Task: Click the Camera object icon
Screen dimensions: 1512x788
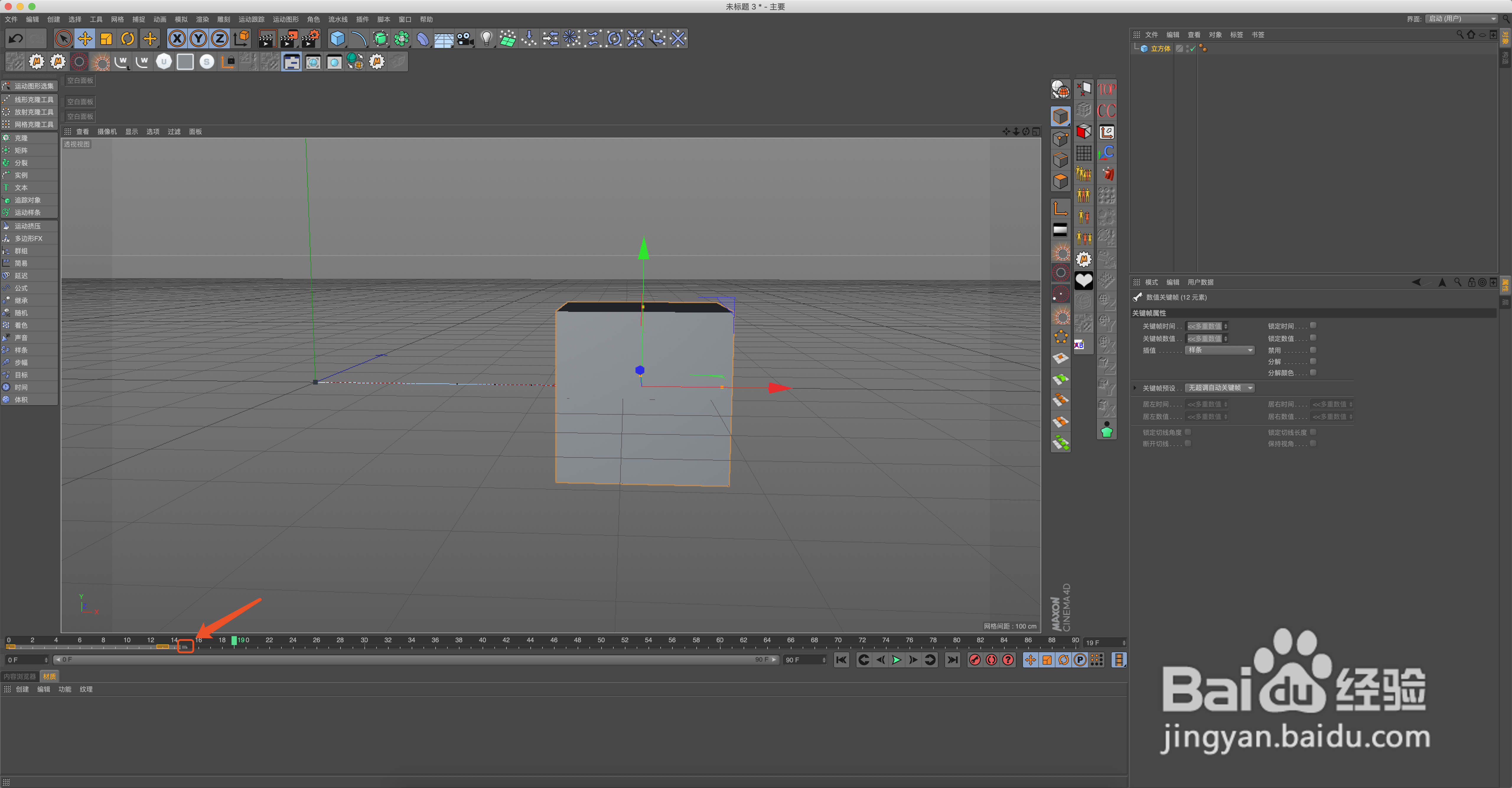Action: (465, 39)
